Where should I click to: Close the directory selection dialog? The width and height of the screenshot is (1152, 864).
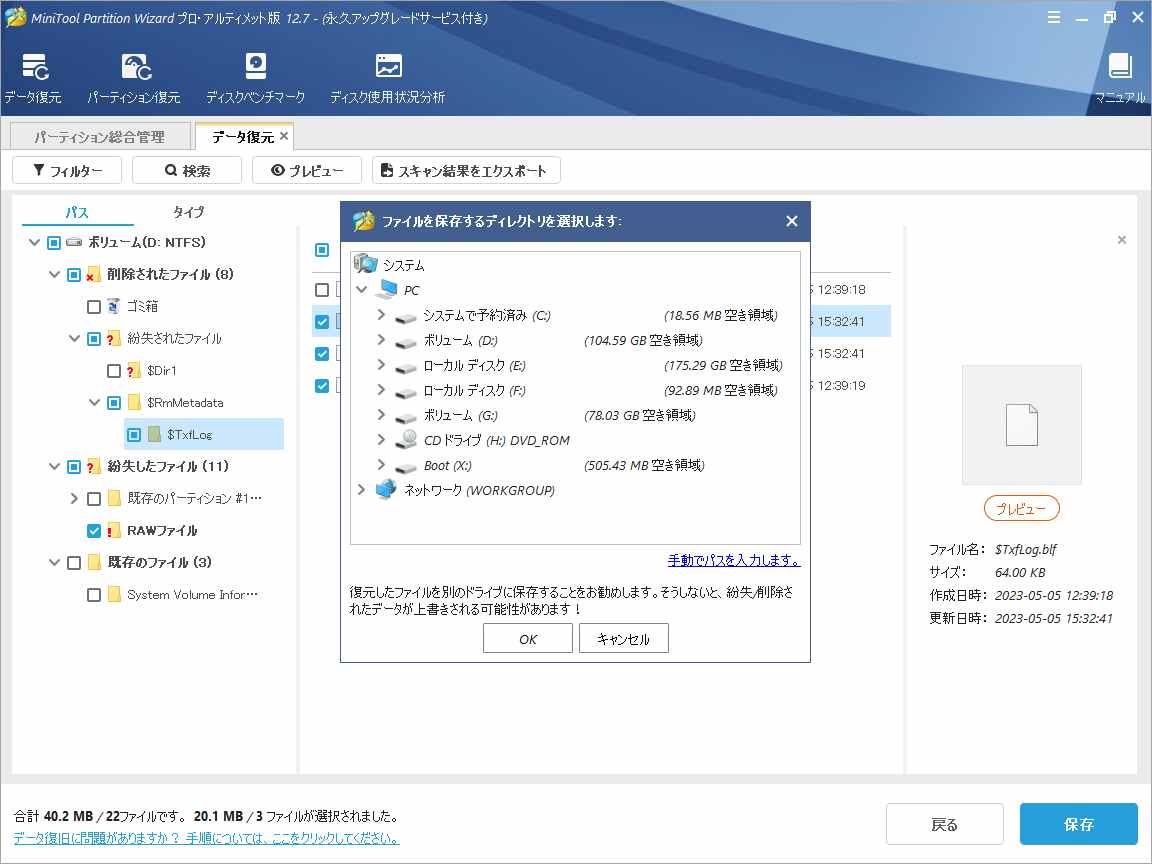pyautogui.click(x=791, y=221)
